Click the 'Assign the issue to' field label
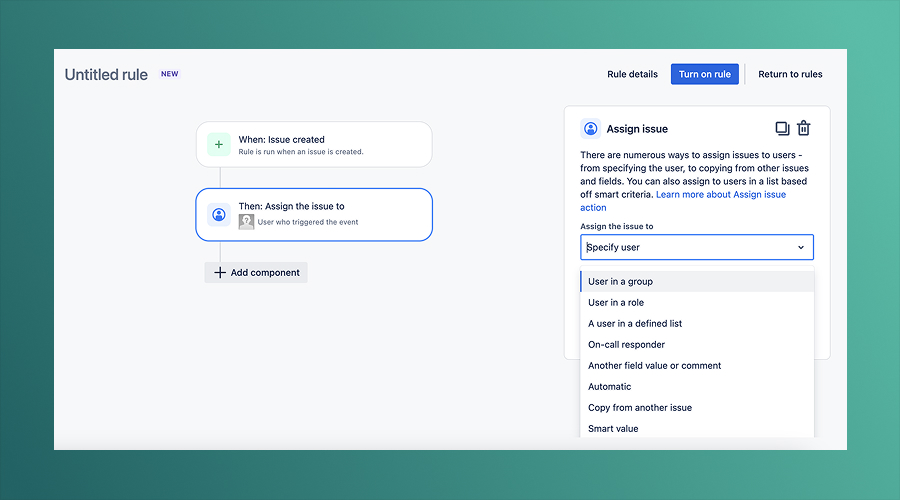The width and height of the screenshot is (900, 500). pyautogui.click(x=616, y=226)
